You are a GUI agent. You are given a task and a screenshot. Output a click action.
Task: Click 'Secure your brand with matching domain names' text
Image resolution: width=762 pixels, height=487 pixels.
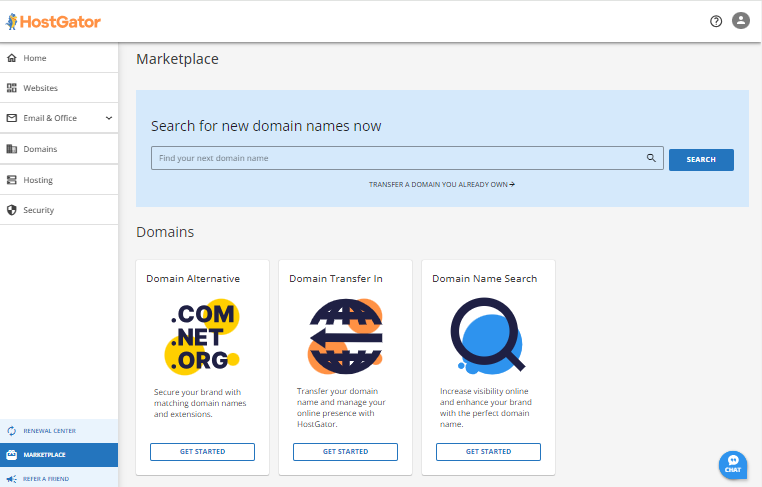(200, 403)
